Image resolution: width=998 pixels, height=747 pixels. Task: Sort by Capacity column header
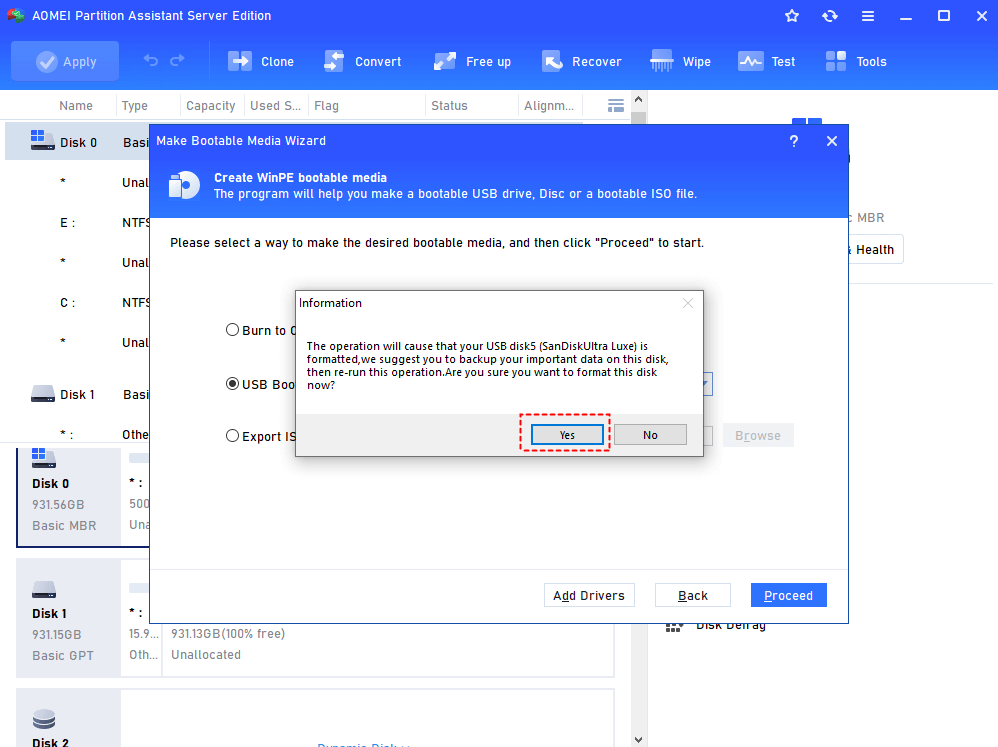click(211, 106)
